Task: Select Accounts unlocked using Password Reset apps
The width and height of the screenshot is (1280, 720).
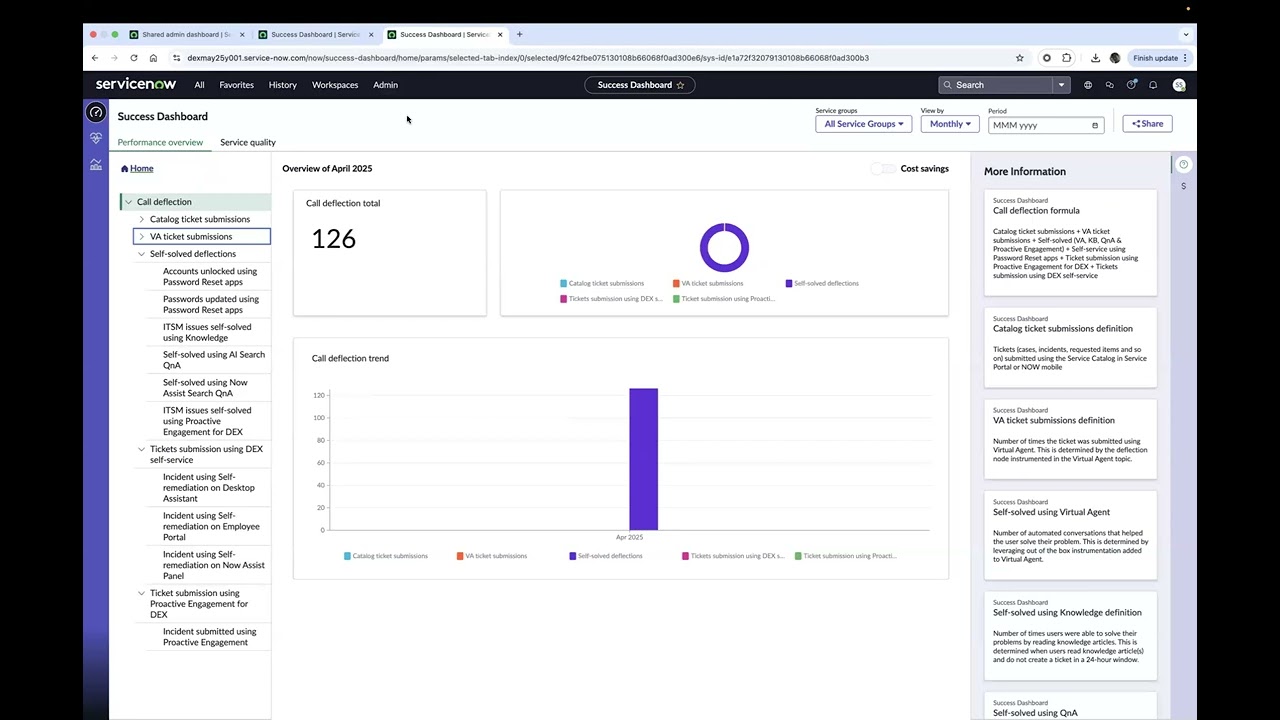Action: pyautogui.click(x=210, y=277)
